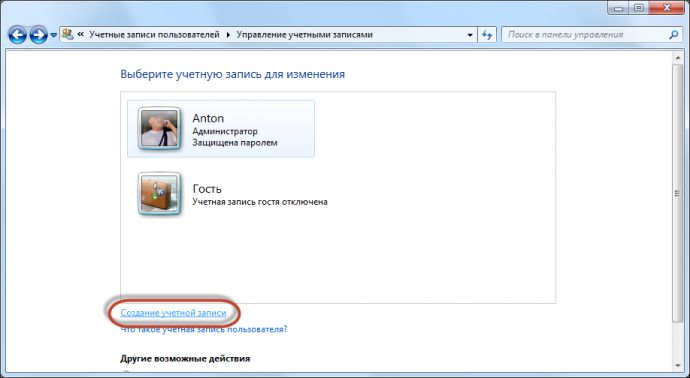
Task: Click the "Гость" account name
Action: pyautogui.click(x=207, y=189)
